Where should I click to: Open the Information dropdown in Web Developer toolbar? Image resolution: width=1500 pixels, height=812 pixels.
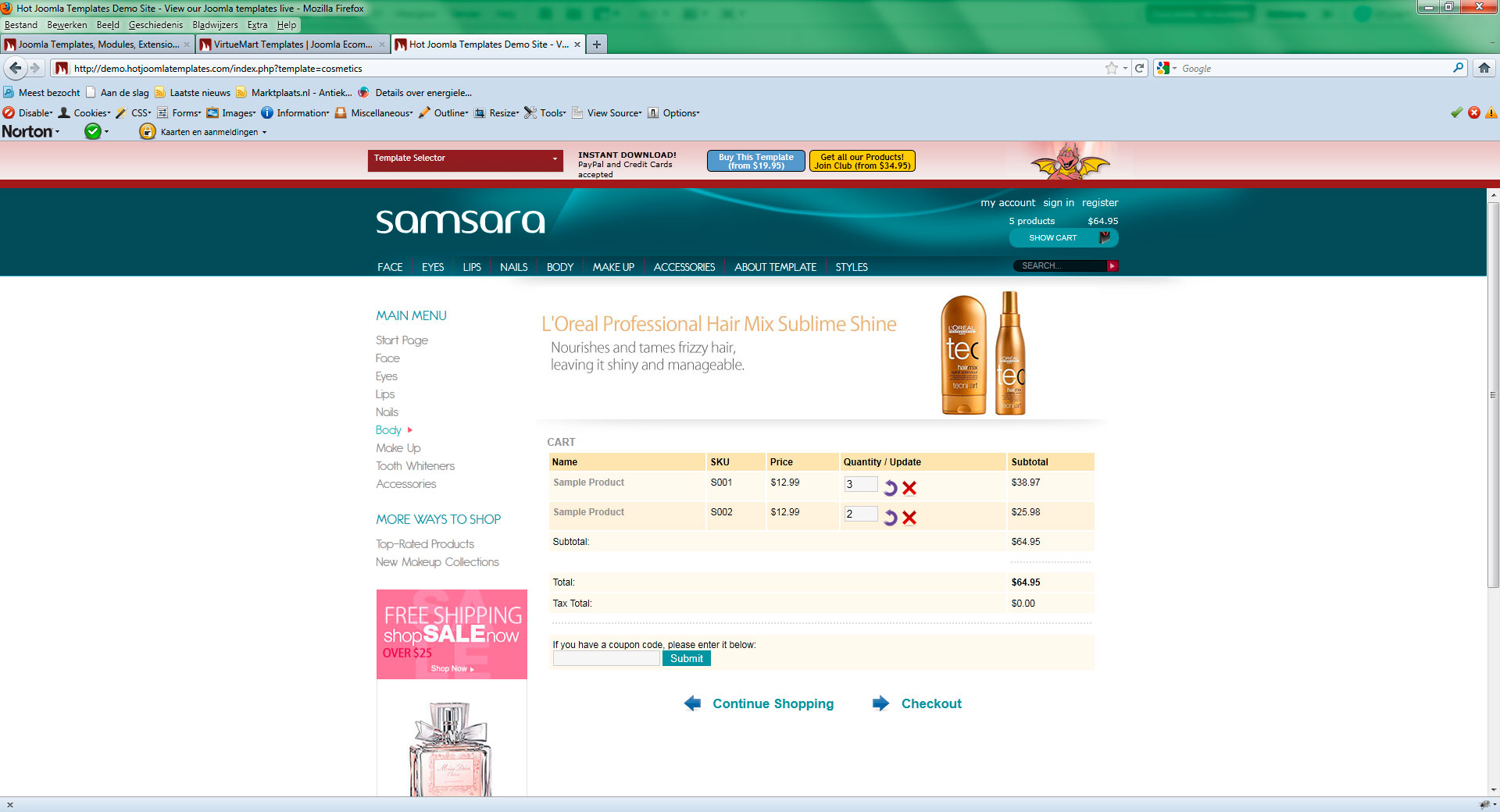pyautogui.click(x=295, y=112)
